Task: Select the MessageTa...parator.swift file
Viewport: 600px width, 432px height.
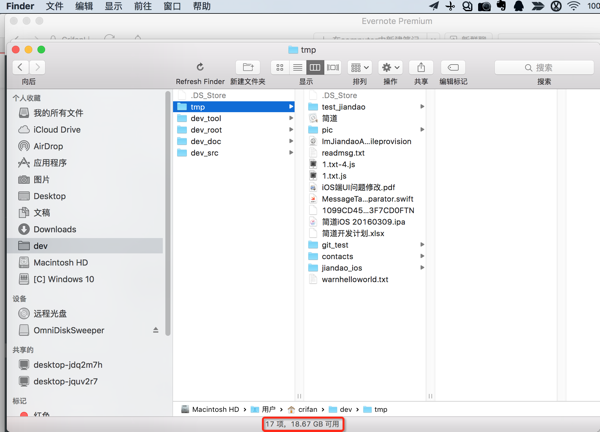Action: click(366, 199)
